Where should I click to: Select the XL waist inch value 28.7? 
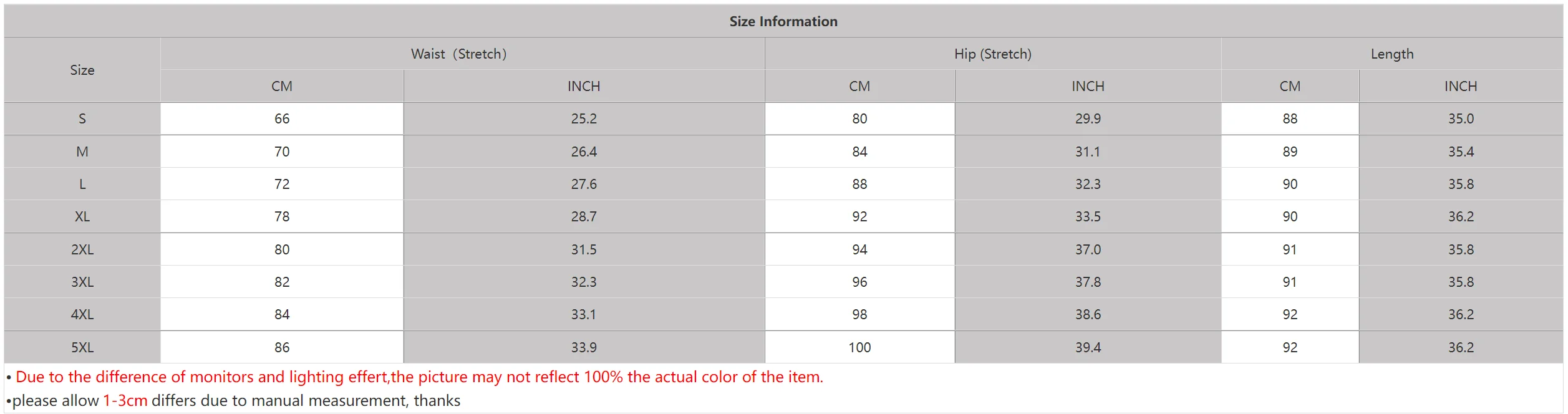pyautogui.click(x=584, y=217)
